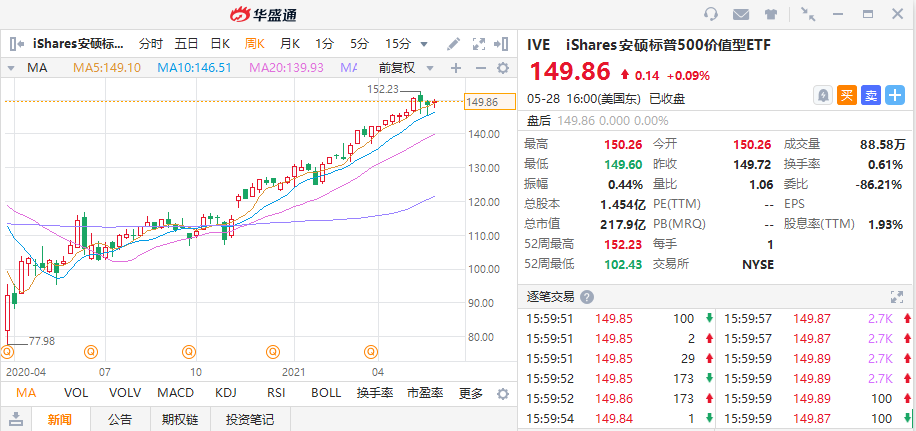Click the iShares安硕标... stock name in chart header
Screen dimensions: 916x431
[x=78, y=43]
